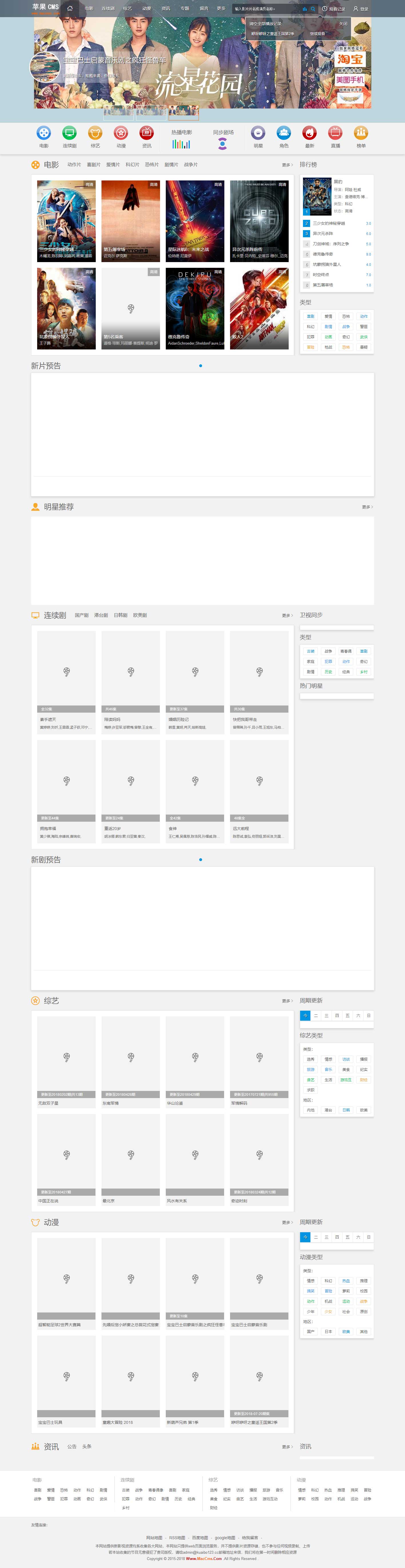Filter movies by 喜剧片 subcategory
This screenshot has width=405, height=1568.
click(93, 165)
